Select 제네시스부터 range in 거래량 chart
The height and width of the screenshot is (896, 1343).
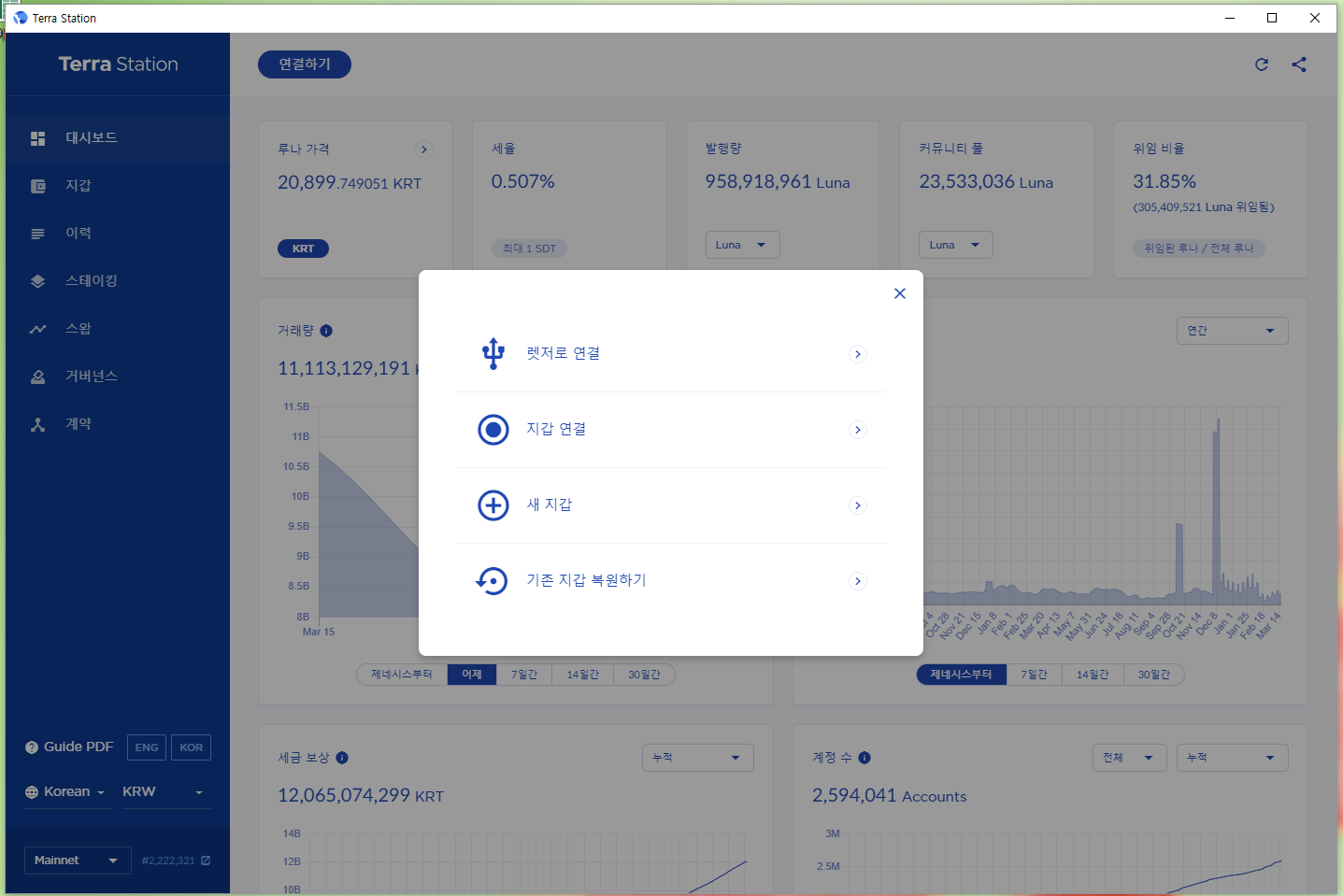(402, 675)
